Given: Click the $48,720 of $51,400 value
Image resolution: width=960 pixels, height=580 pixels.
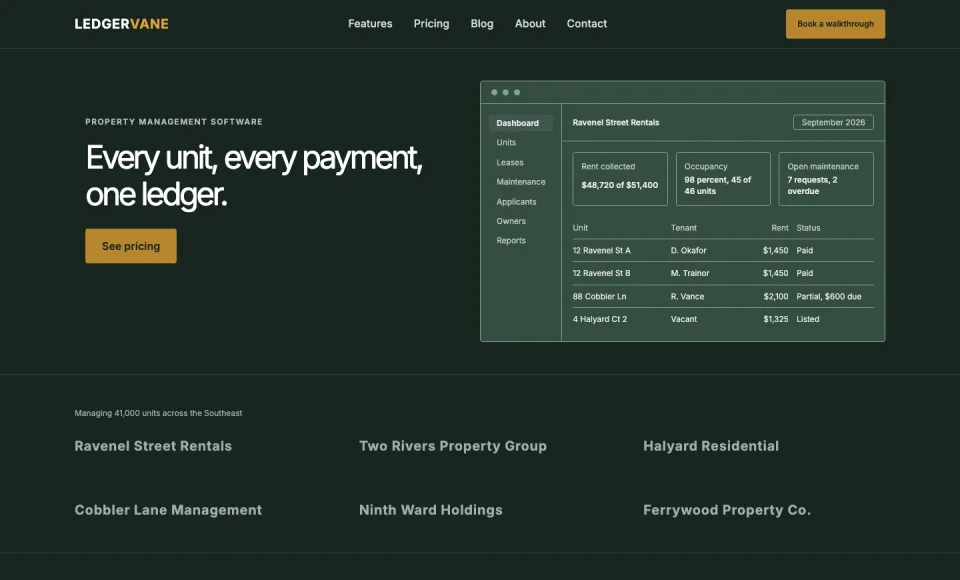Looking at the screenshot, I should point(620,185).
